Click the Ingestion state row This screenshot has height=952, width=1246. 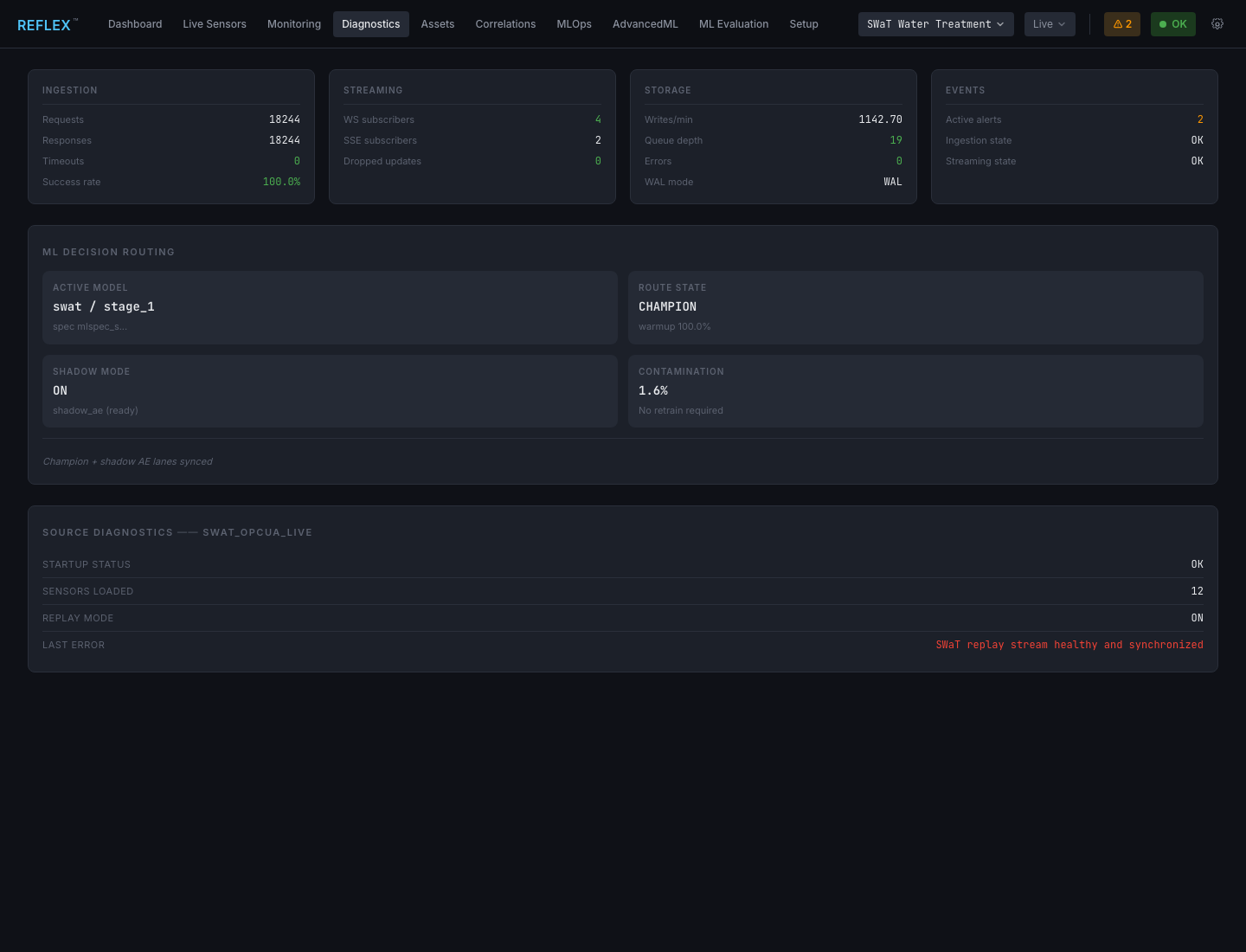1075,140
